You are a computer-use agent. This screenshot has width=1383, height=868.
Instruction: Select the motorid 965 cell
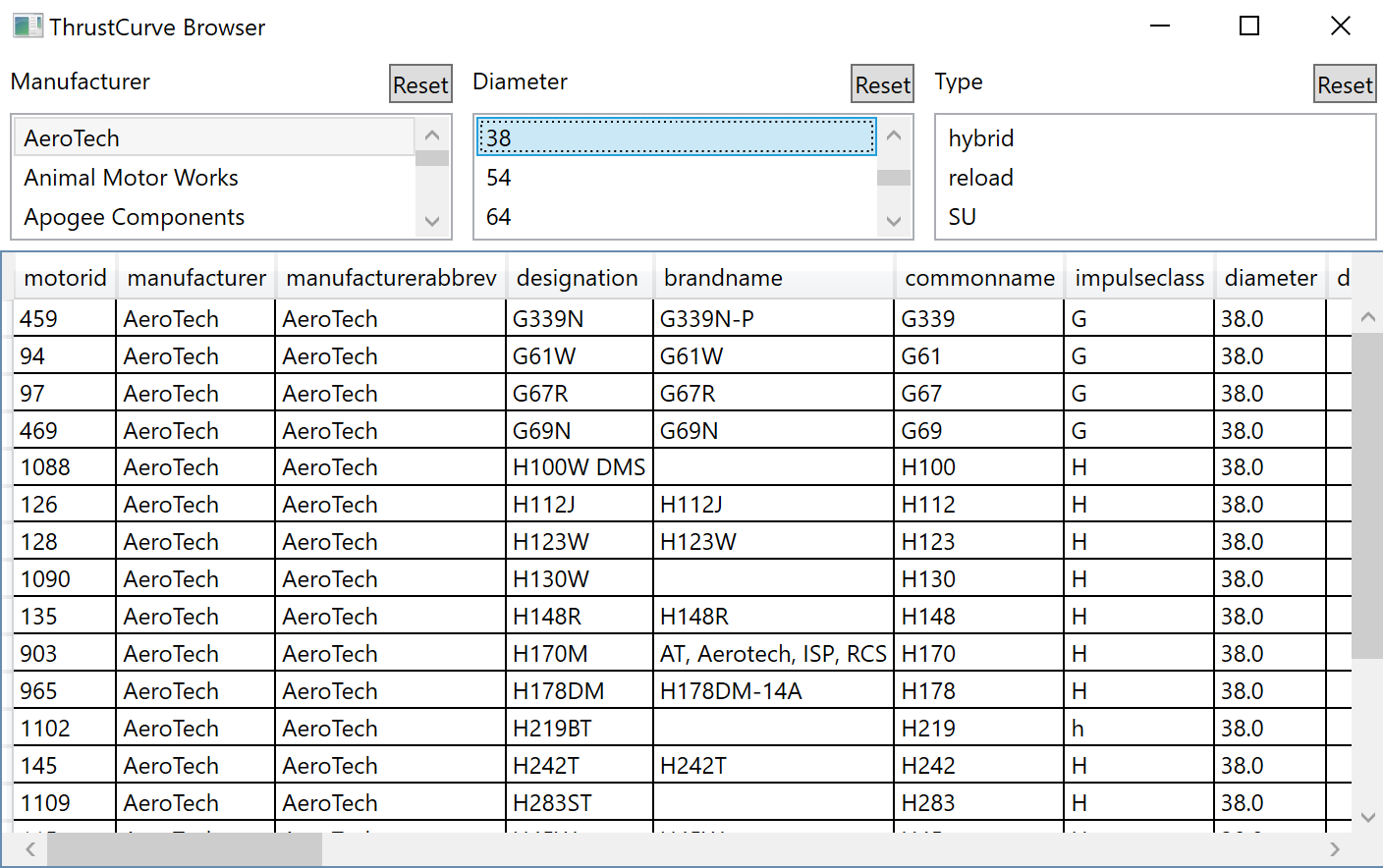(65, 691)
